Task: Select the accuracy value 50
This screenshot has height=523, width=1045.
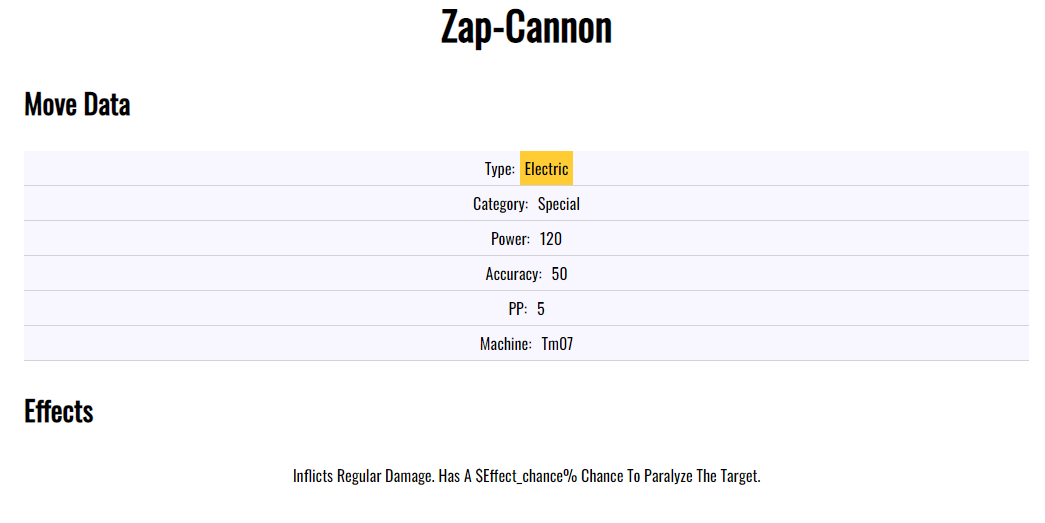Action: click(x=559, y=274)
